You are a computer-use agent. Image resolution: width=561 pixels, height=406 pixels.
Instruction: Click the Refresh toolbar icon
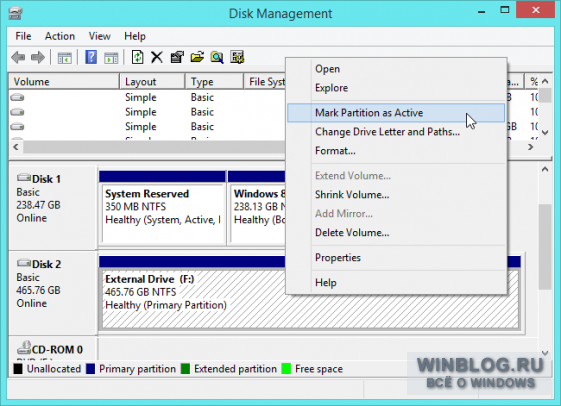coord(137,57)
